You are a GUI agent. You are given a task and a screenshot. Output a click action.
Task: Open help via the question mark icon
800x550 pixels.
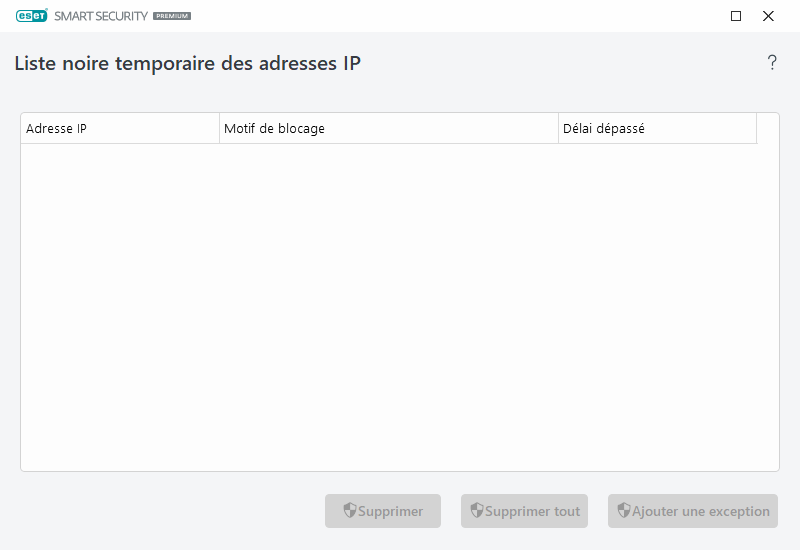(x=772, y=63)
